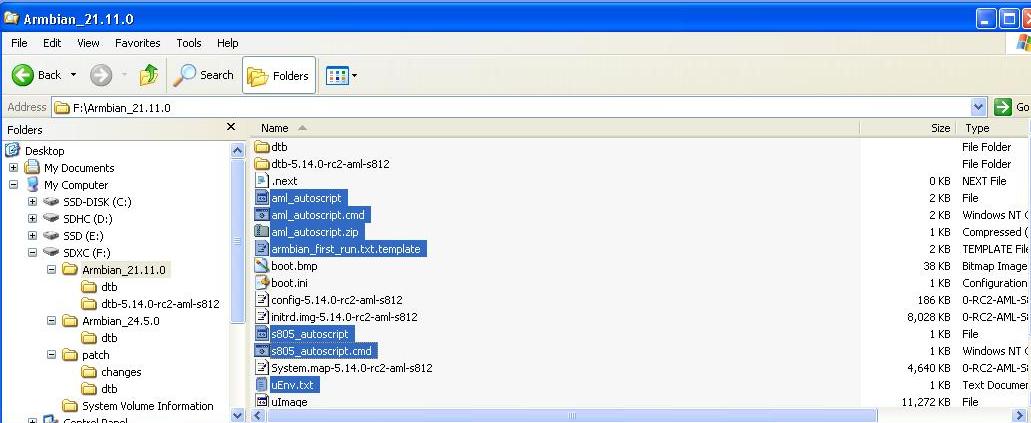Open the Tools menu
This screenshot has height=423, width=1031.
pos(189,43)
